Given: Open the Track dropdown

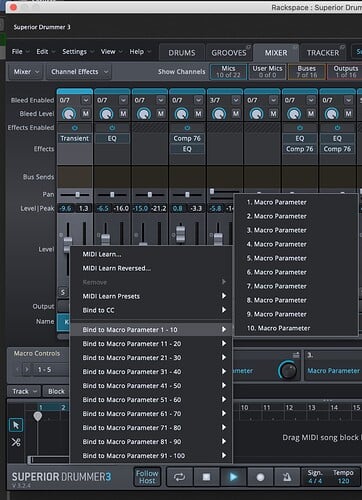Looking at the screenshot, I should [24, 391].
